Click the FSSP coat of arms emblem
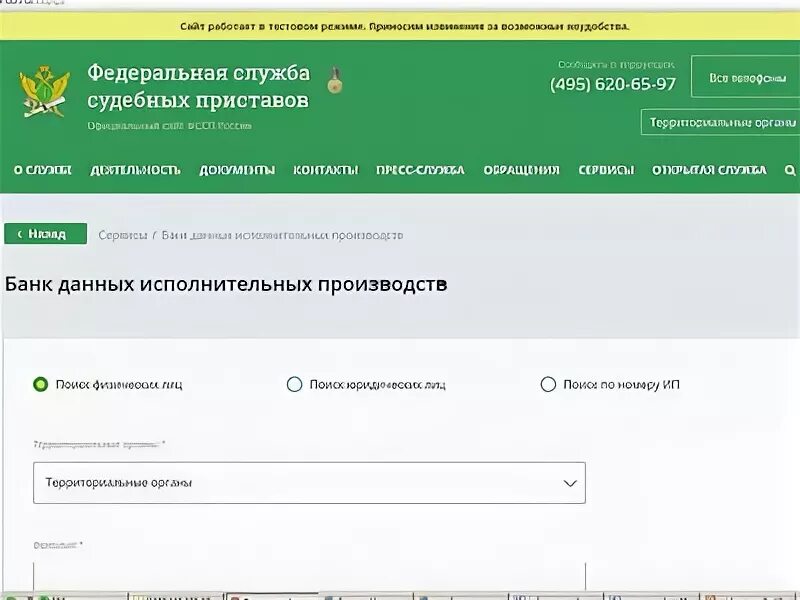The height and width of the screenshot is (600, 800). [x=41, y=90]
